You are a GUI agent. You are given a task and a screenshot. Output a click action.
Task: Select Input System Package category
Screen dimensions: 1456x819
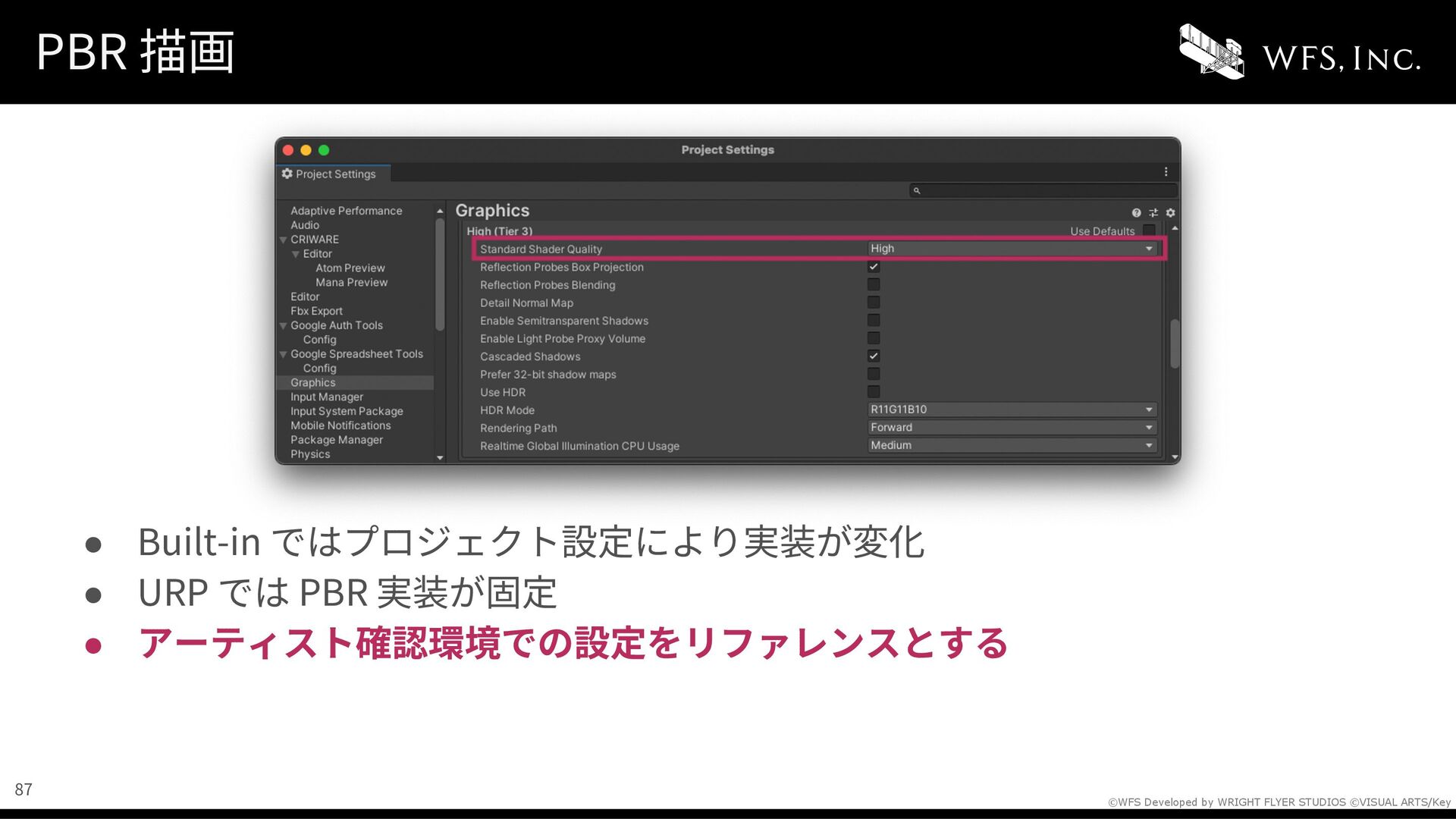(347, 412)
